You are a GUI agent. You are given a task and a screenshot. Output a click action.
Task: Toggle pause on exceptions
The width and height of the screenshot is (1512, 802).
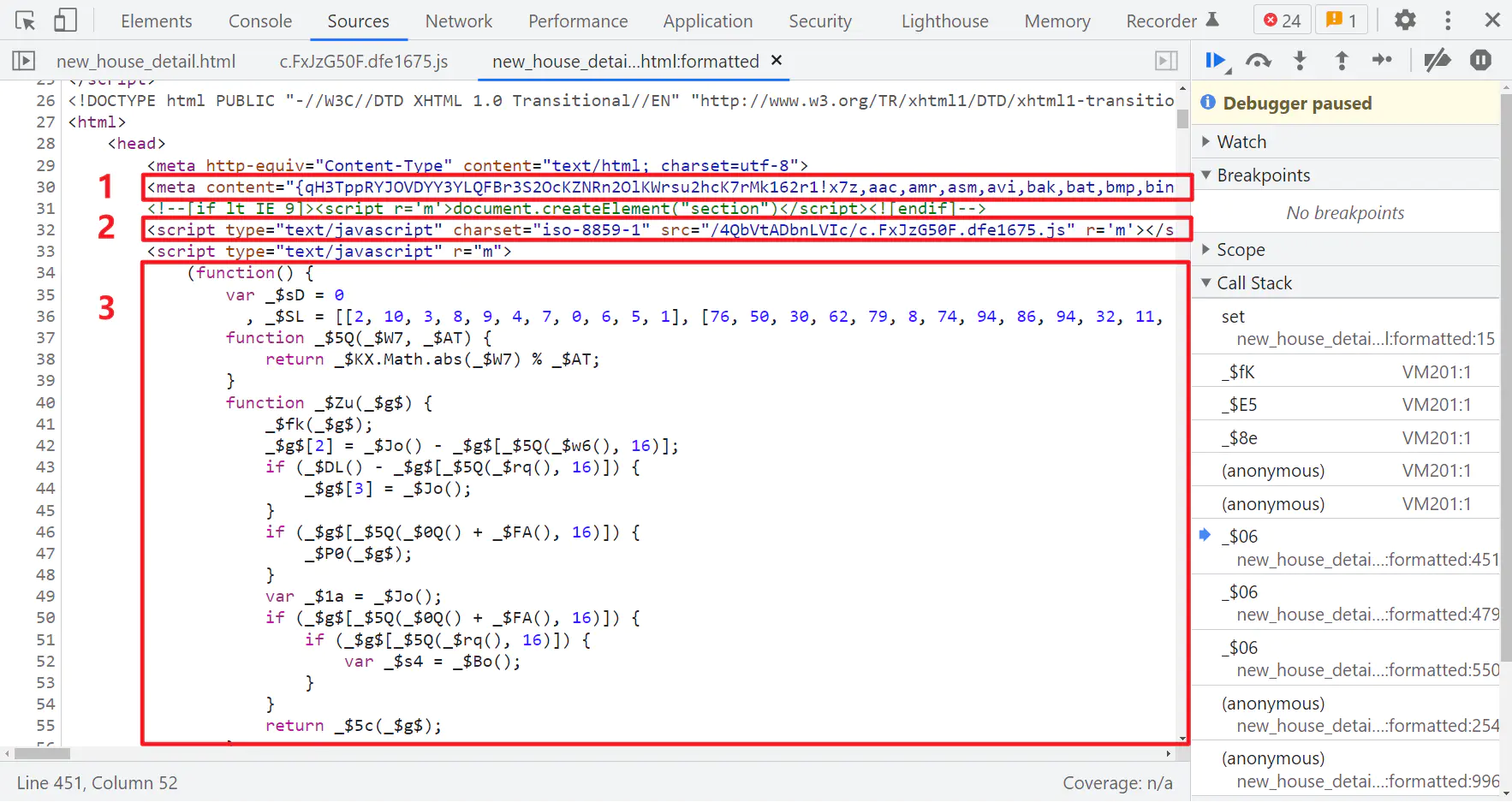point(1480,61)
